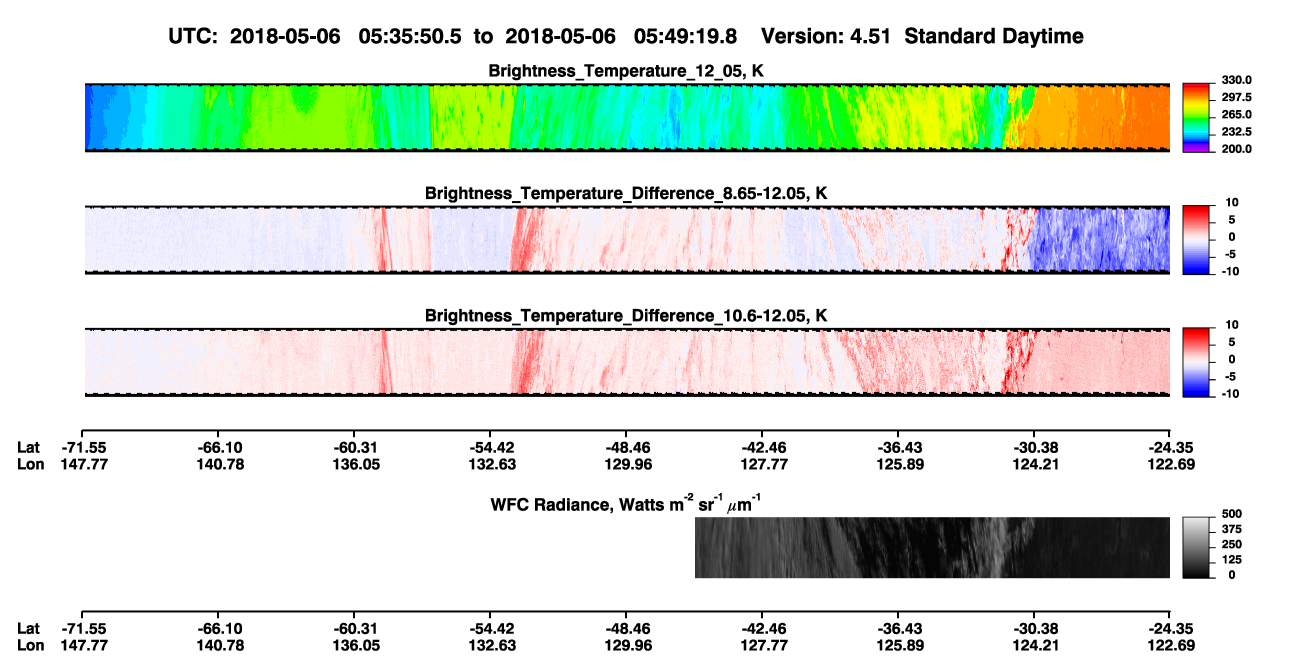Click the 12.05 brightness temperature image strip
This screenshot has width=1300, height=667.
627,117
